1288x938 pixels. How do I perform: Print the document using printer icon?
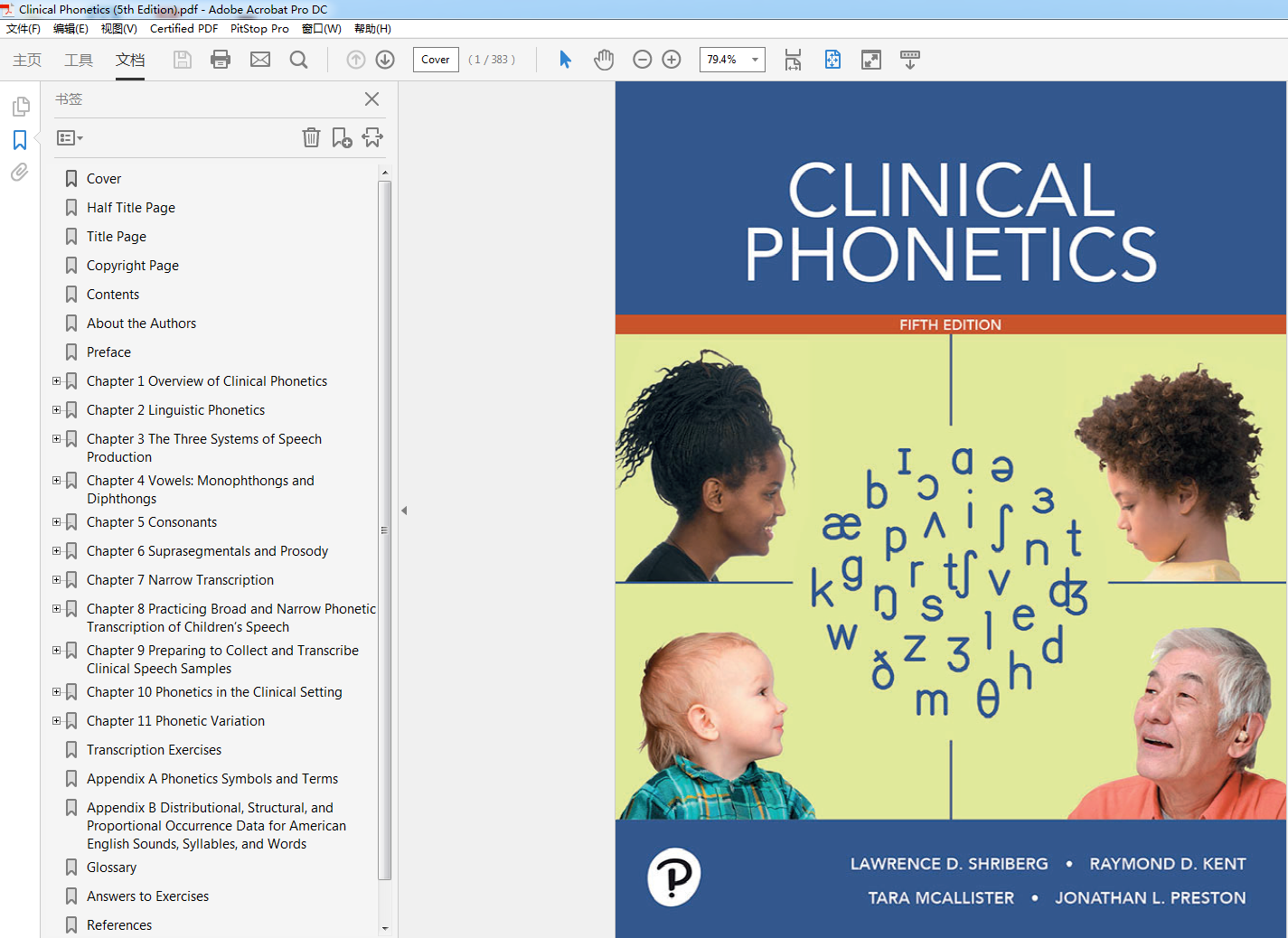tap(221, 60)
